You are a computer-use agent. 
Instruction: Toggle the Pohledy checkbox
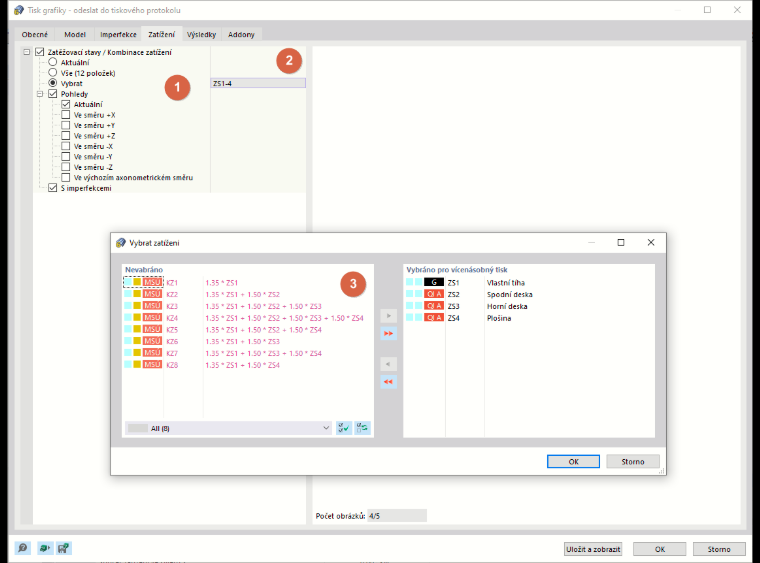(x=53, y=94)
